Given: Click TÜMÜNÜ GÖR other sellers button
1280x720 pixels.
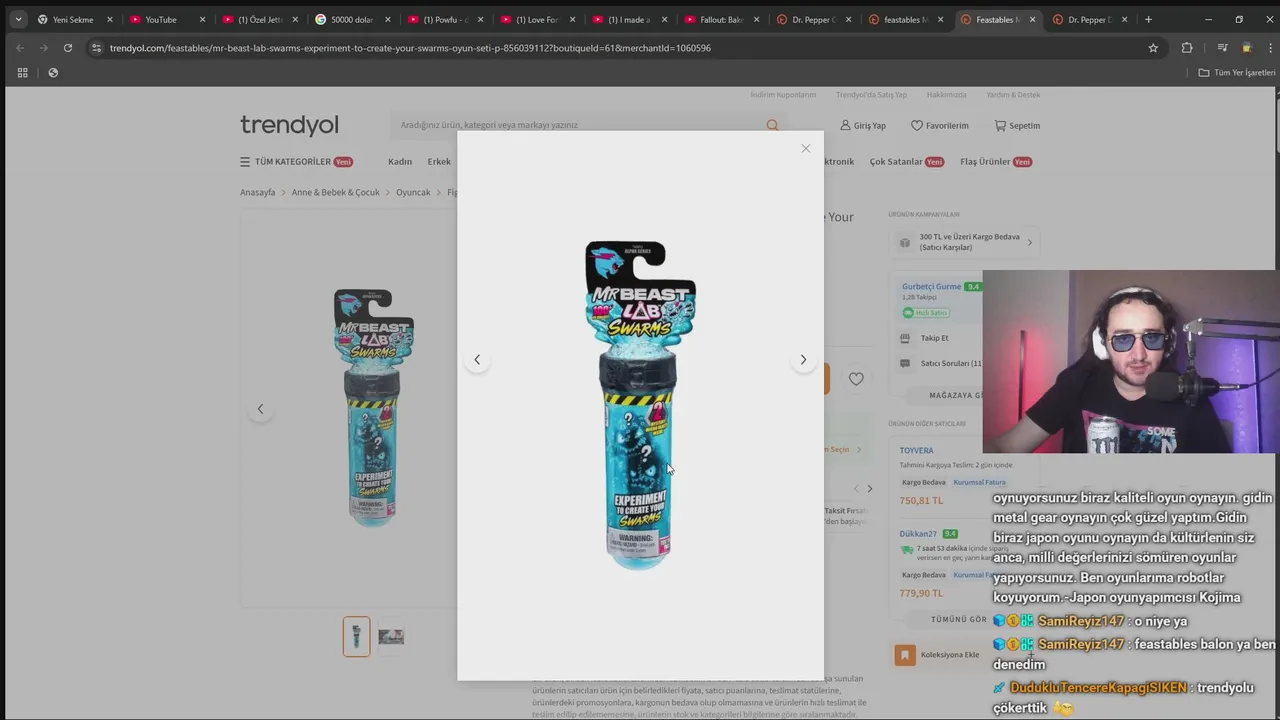Looking at the screenshot, I should (959, 620).
